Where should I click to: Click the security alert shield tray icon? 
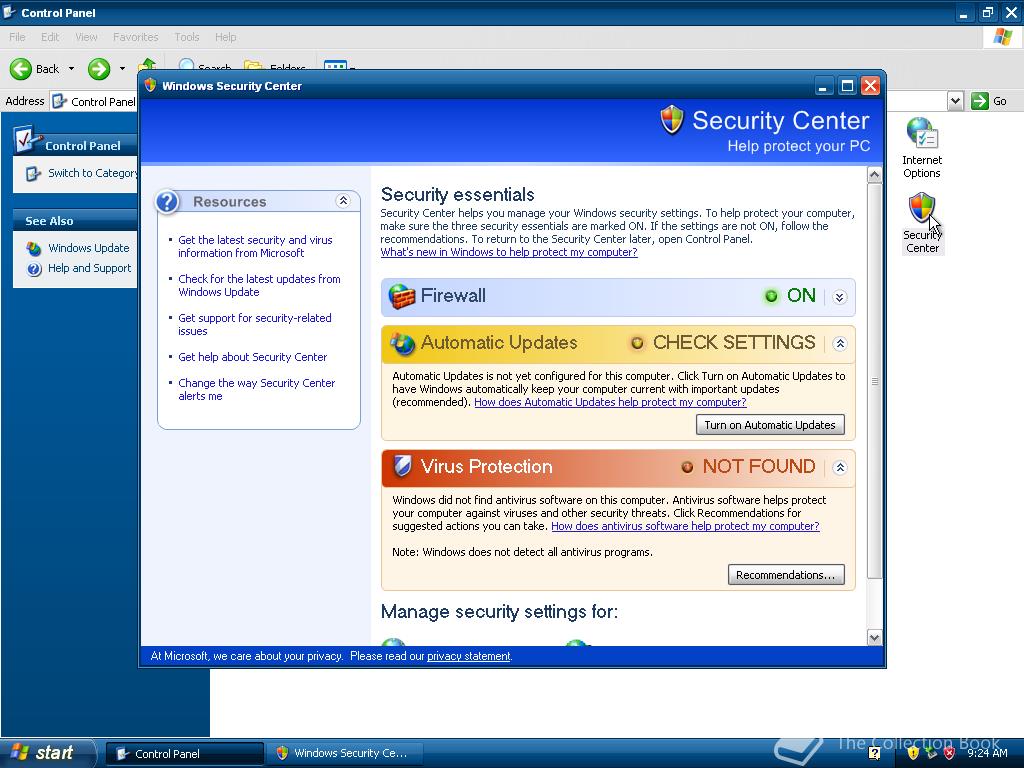coord(913,753)
